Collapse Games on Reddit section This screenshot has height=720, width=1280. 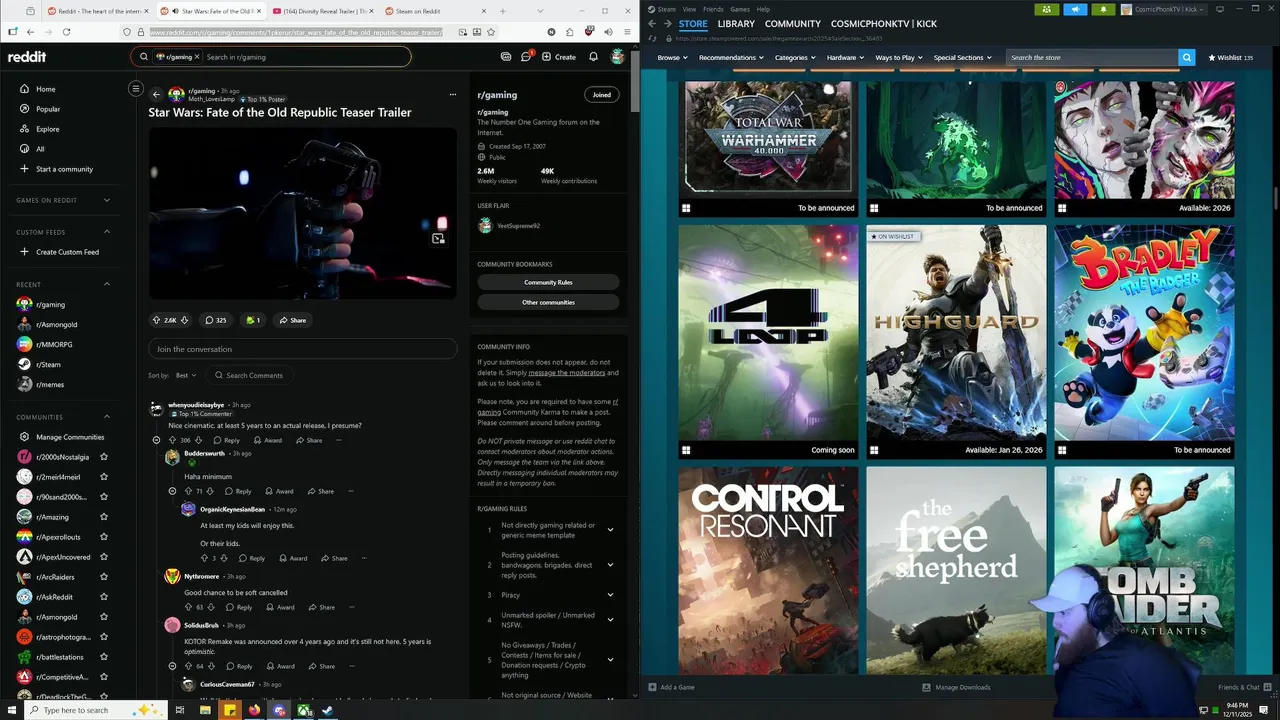click(107, 200)
